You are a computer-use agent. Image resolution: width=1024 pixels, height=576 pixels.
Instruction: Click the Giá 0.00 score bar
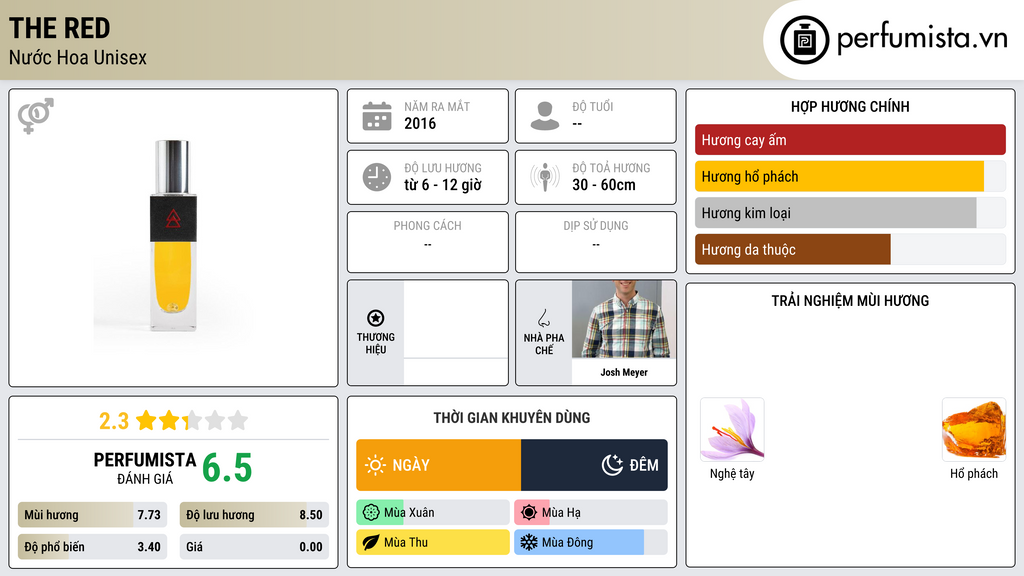[254, 547]
